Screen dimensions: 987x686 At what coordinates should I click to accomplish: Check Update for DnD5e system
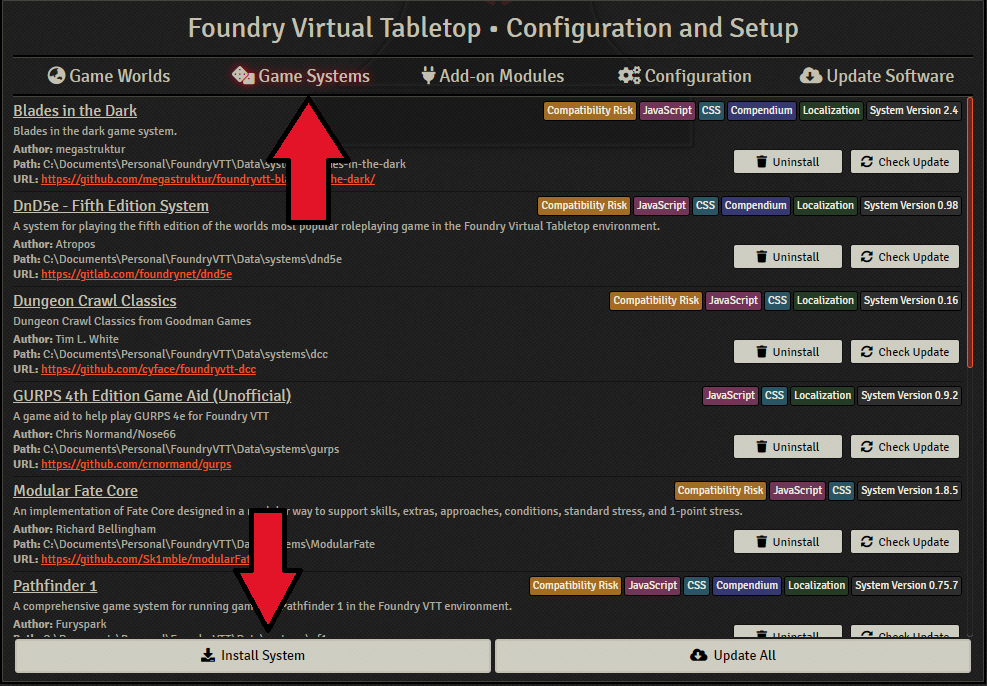(x=905, y=257)
